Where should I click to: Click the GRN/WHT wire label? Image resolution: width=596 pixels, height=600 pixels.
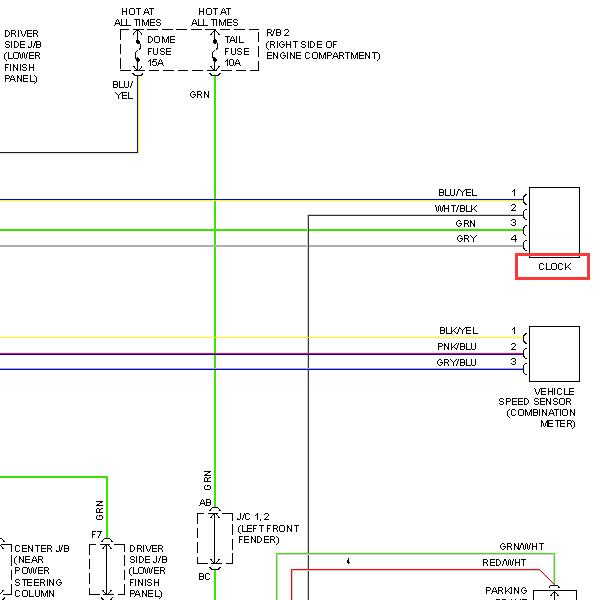[521, 546]
